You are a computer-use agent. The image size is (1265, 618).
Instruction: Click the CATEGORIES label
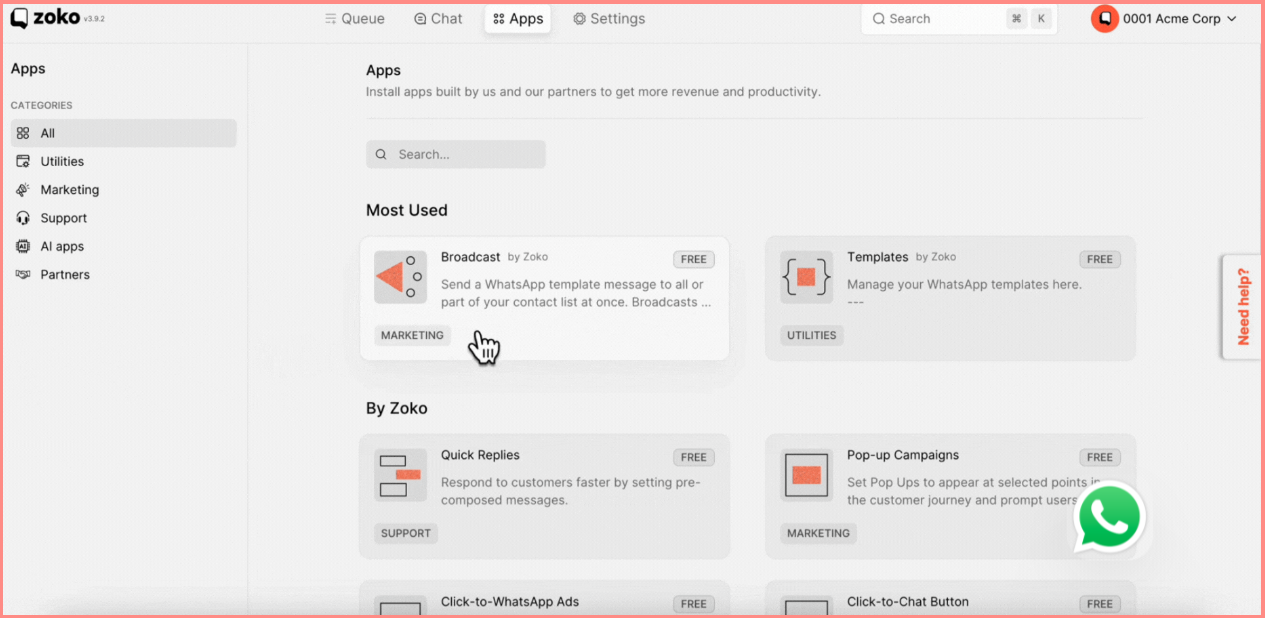point(41,105)
